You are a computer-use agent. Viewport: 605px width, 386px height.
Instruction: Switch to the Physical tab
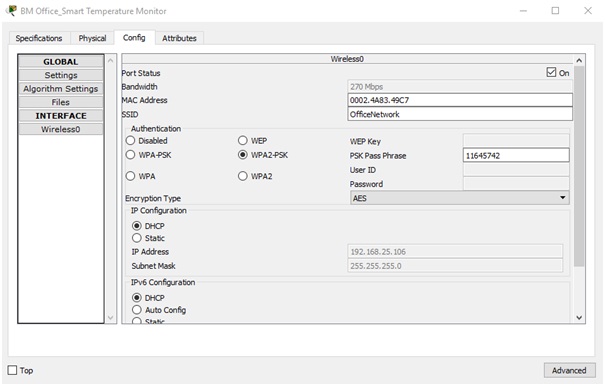click(x=92, y=38)
